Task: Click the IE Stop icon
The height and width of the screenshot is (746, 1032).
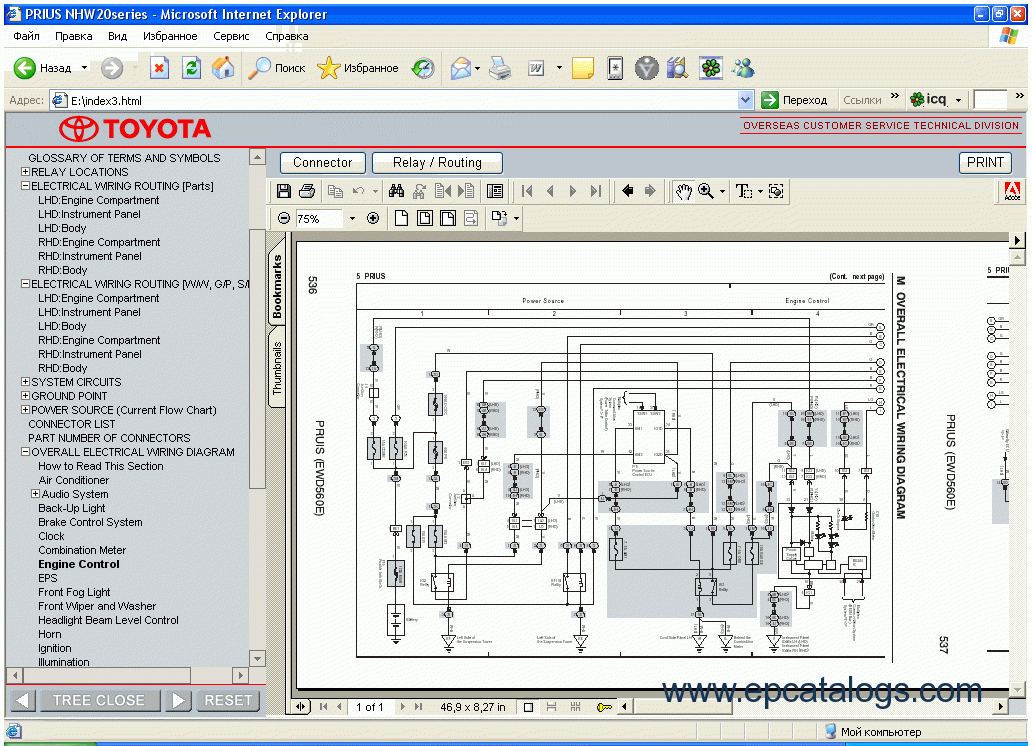Action: pyautogui.click(x=159, y=68)
